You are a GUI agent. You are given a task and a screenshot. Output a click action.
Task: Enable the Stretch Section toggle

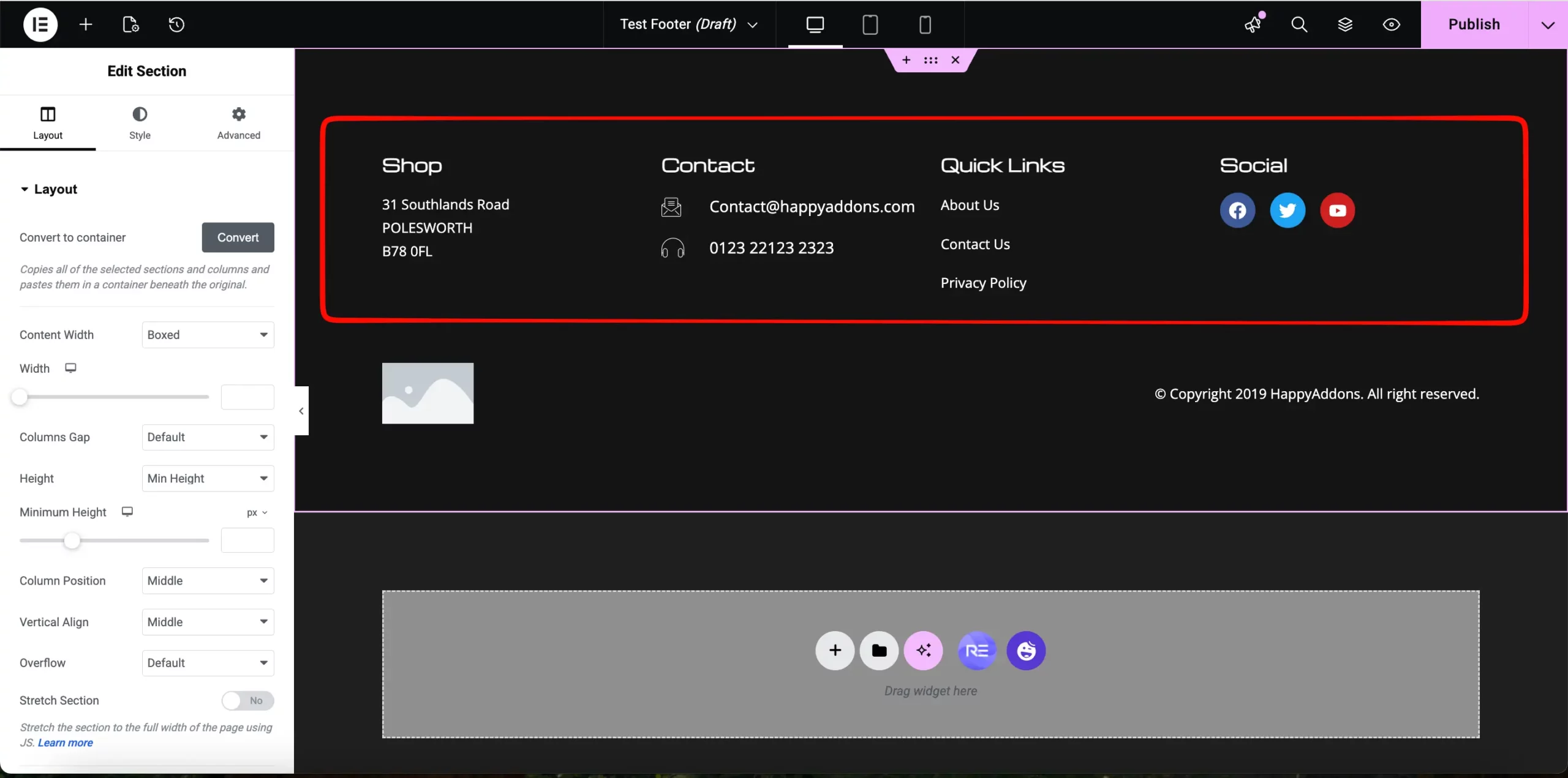pos(247,701)
